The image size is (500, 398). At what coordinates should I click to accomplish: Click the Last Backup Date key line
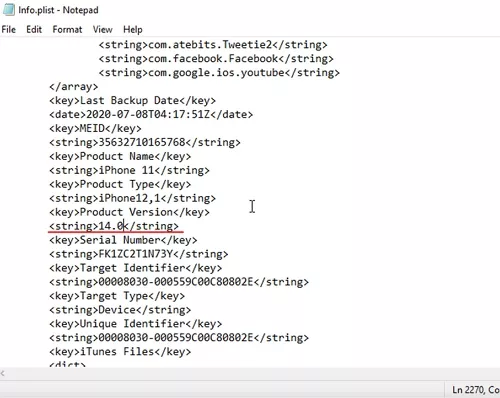132,101
